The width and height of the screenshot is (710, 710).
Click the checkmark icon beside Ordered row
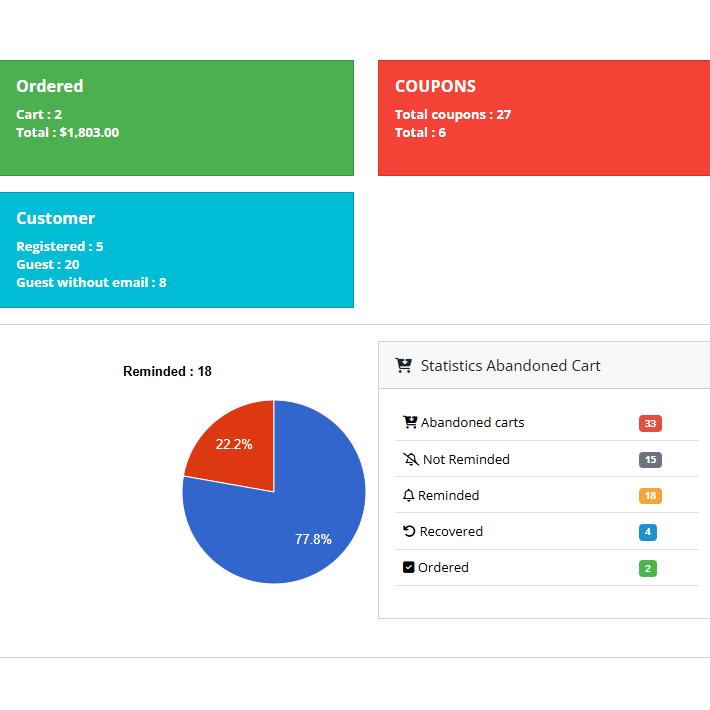point(408,567)
